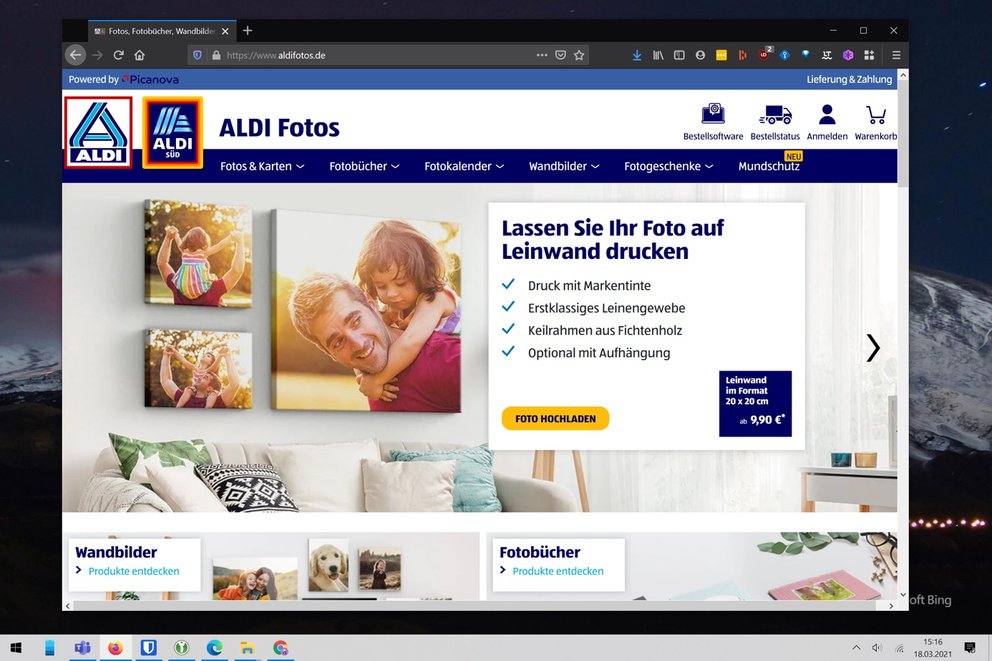992x661 pixels.
Task: Go back with the browser back arrow
Action: (75, 55)
